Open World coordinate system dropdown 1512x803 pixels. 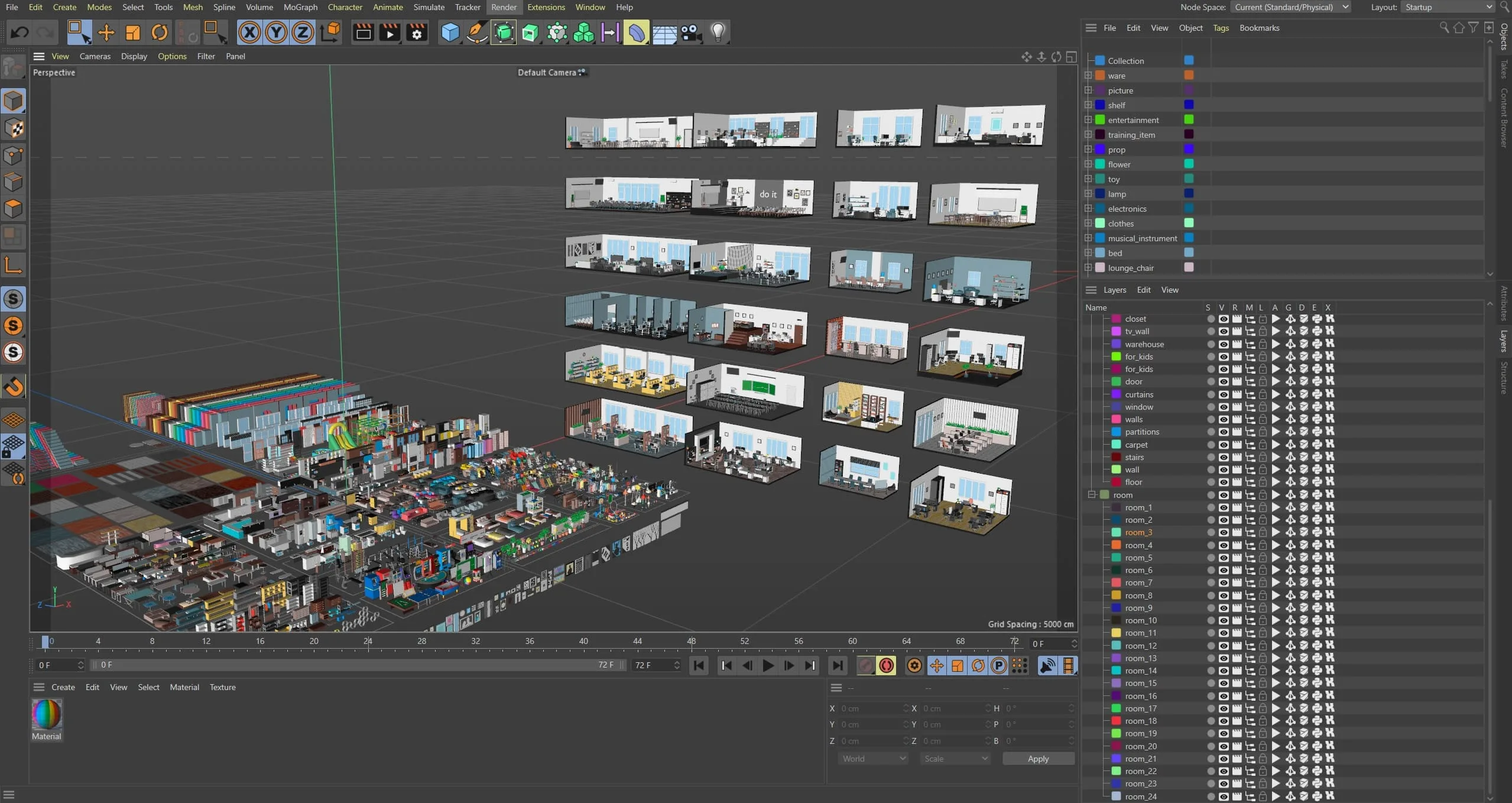click(x=873, y=759)
